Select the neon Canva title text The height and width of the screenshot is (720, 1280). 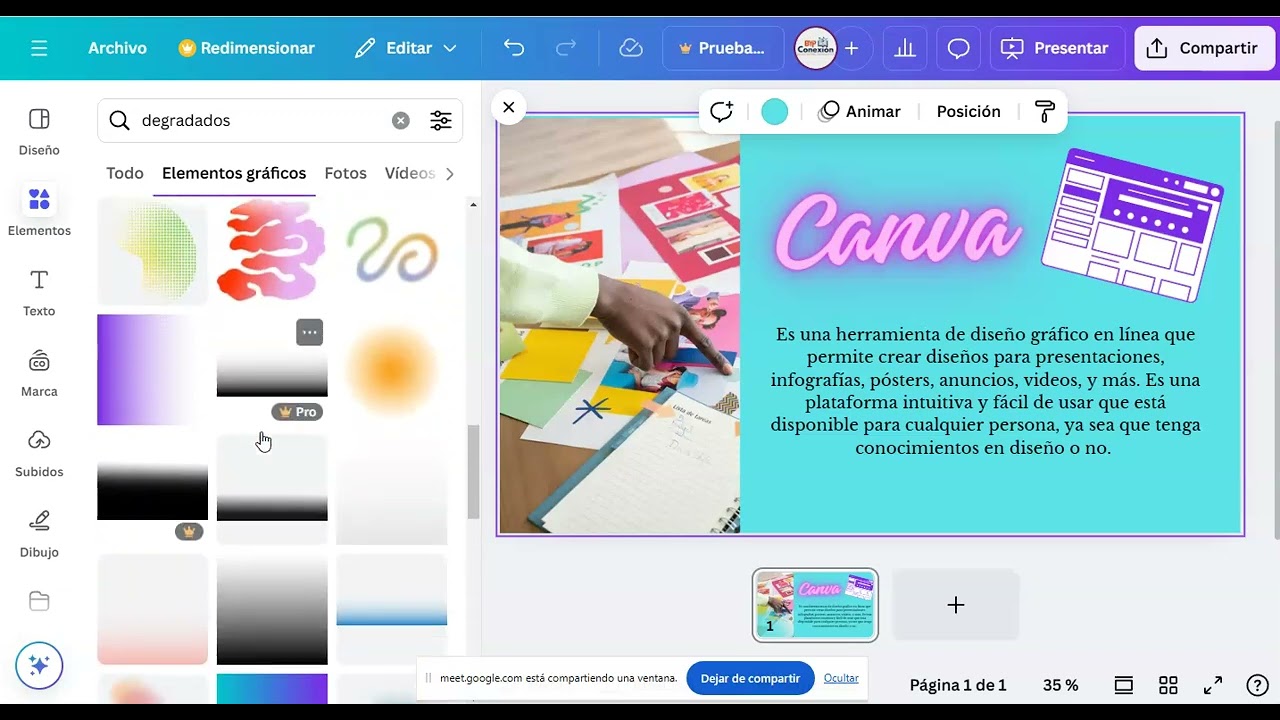click(897, 235)
